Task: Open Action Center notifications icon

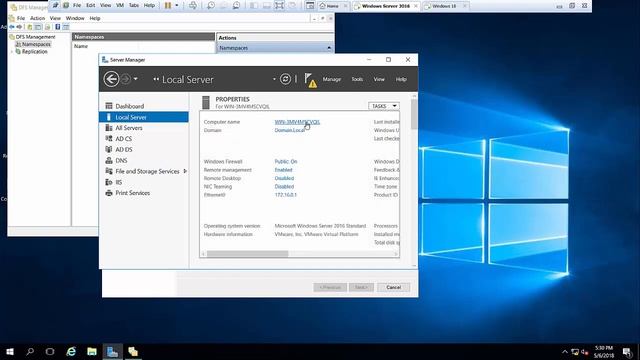Action: pyautogui.click(x=627, y=352)
